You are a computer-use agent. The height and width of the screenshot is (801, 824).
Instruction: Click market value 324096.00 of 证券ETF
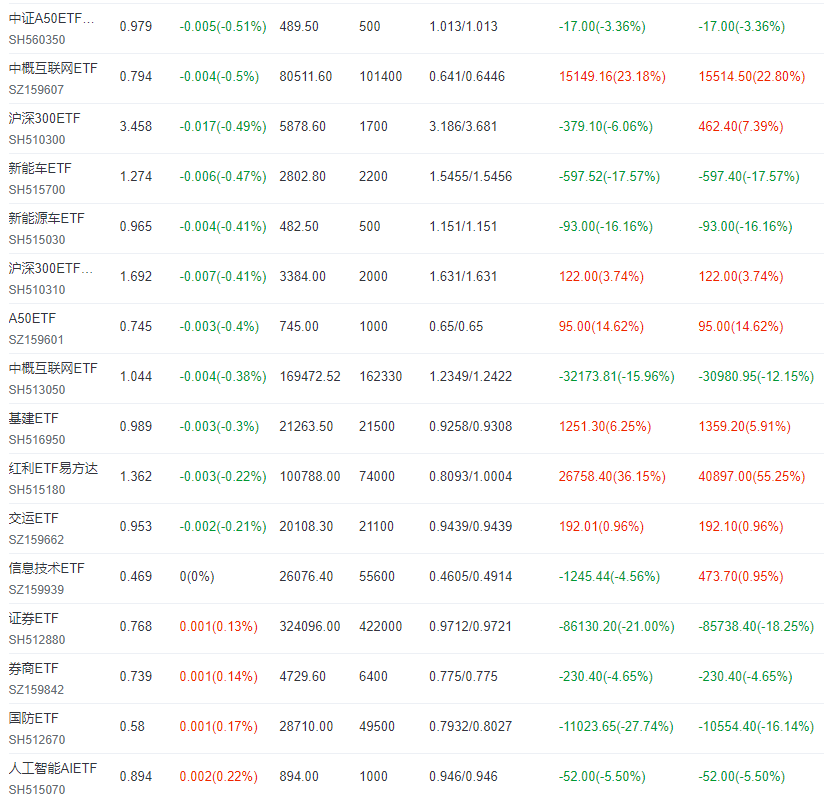[x=310, y=626]
